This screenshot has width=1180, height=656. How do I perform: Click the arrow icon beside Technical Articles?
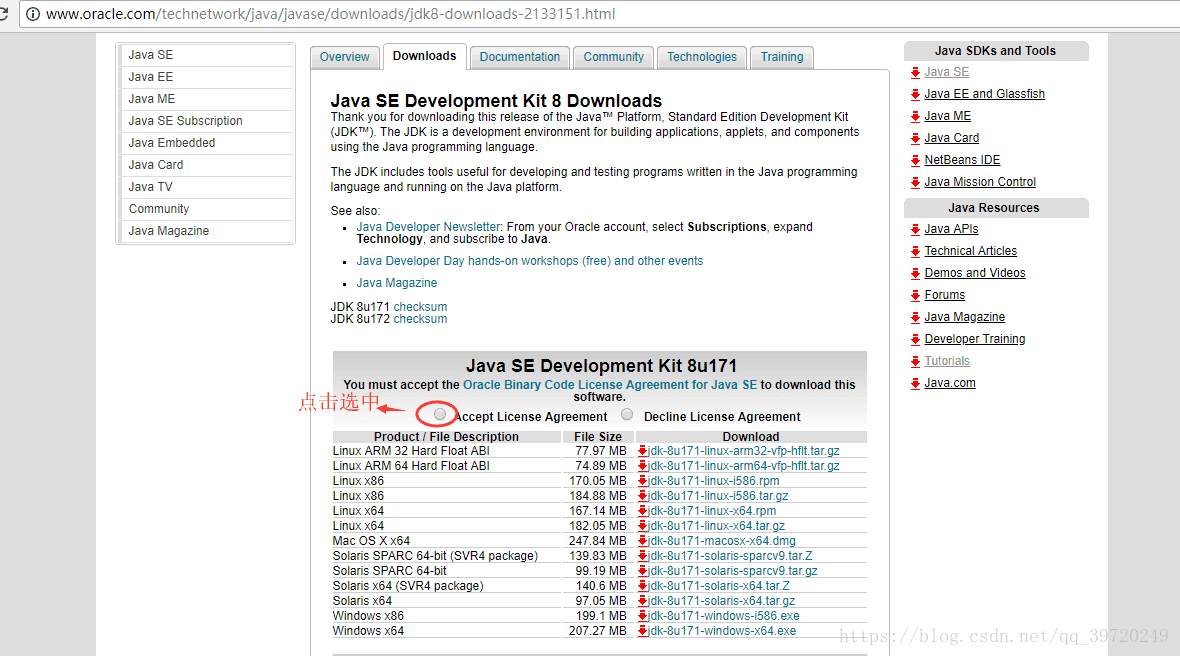915,252
